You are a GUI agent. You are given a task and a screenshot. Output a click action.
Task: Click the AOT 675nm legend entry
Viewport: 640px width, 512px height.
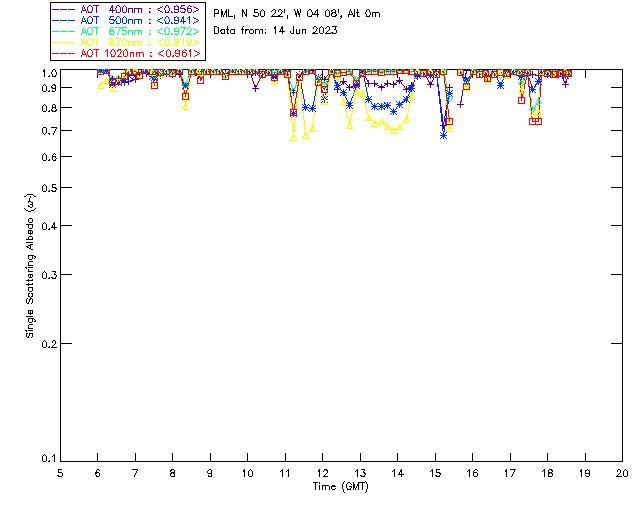coord(127,31)
